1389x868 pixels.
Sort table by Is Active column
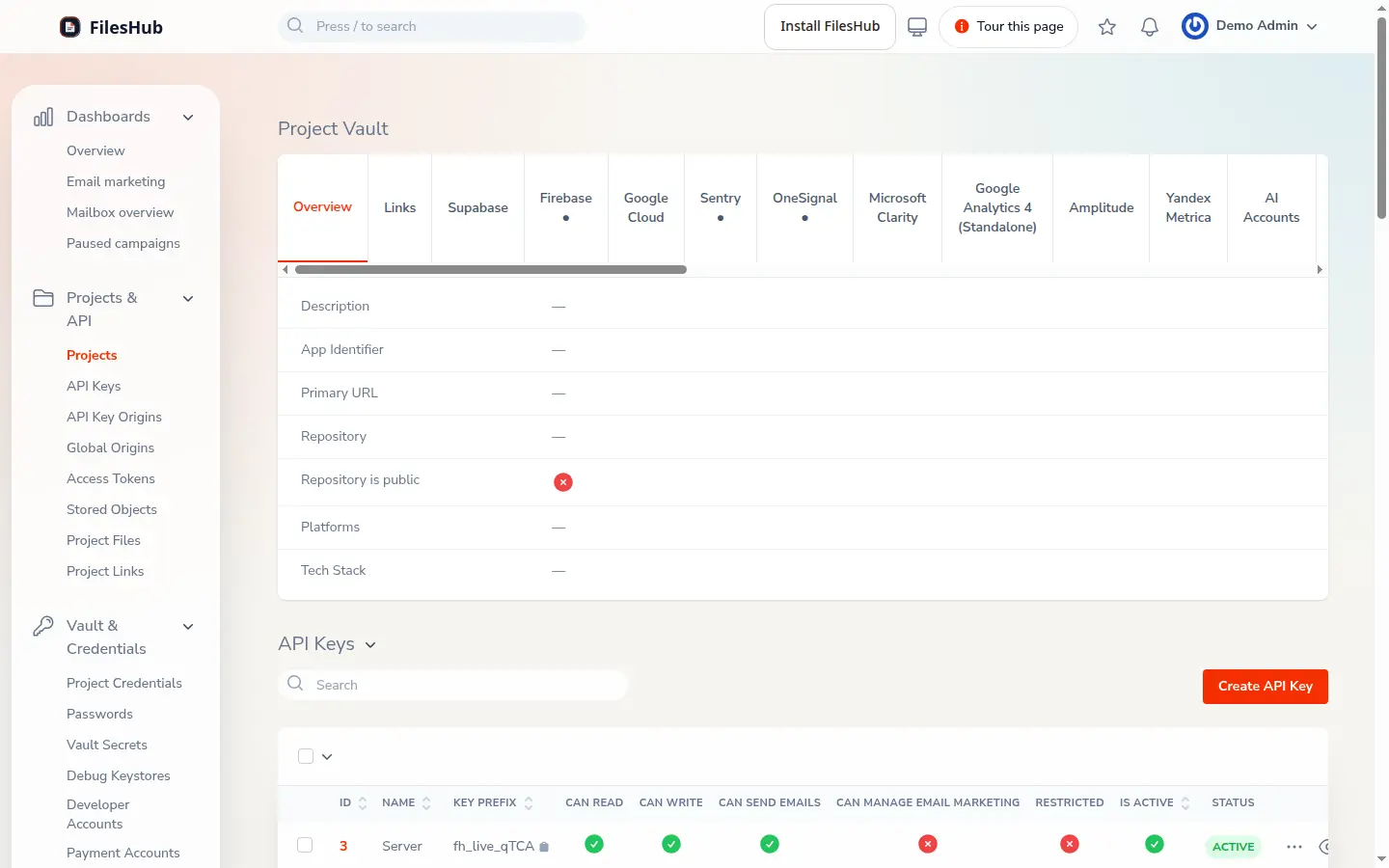coord(1155,802)
